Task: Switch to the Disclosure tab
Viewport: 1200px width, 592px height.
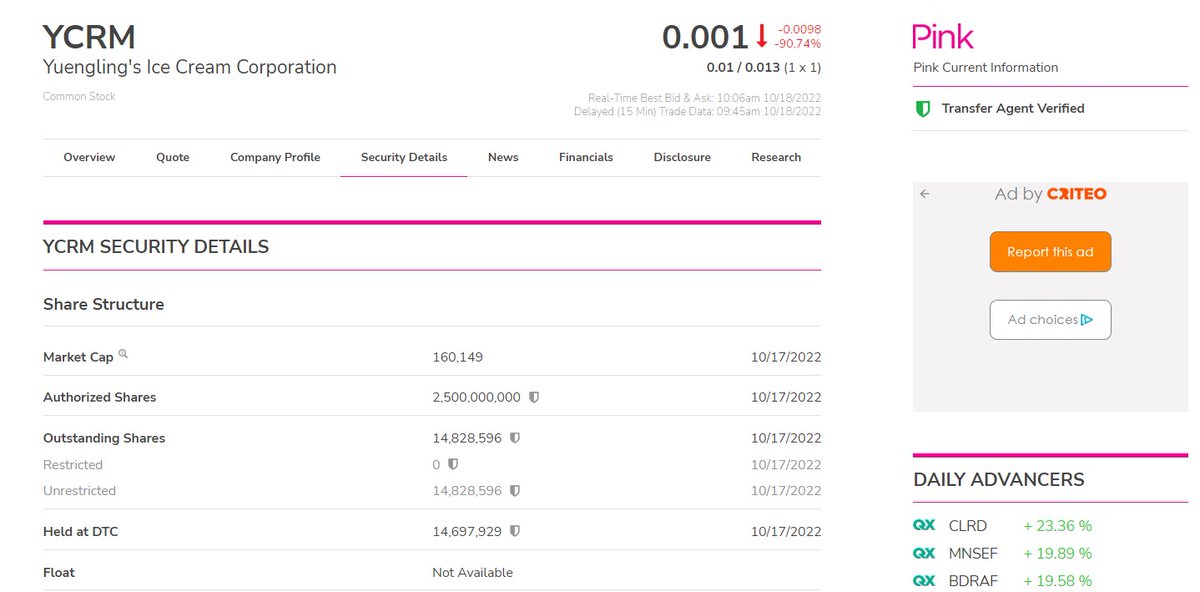Action: (682, 157)
